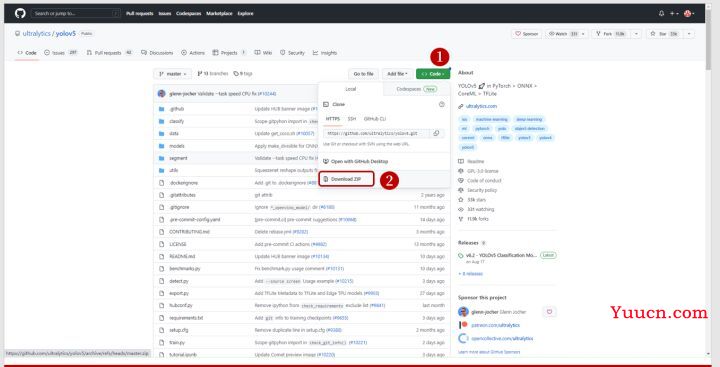Open the data folder
The height and width of the screenshot is (367, 720).
coord(174,134)
